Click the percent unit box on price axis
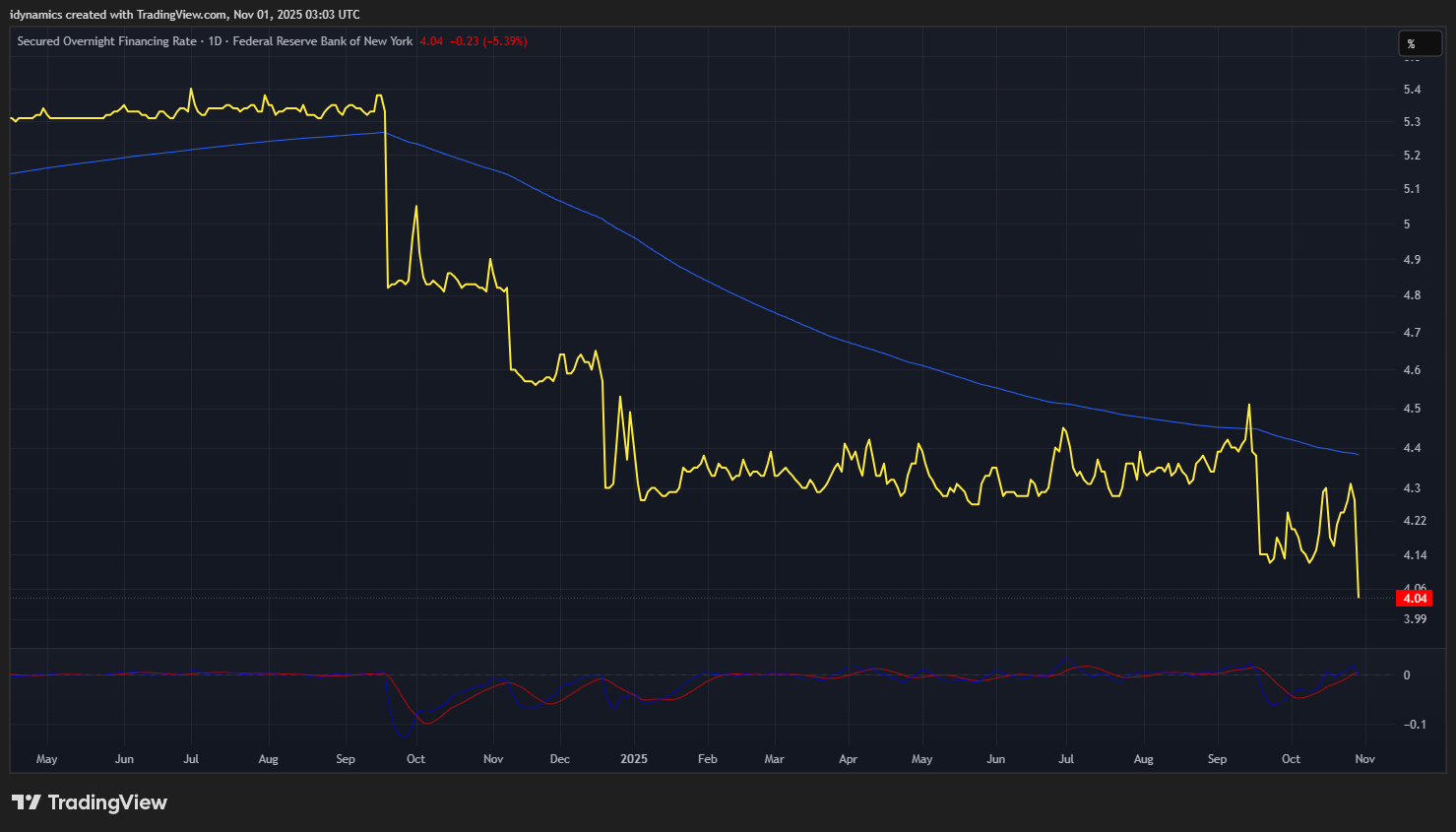 (1420, 43)
